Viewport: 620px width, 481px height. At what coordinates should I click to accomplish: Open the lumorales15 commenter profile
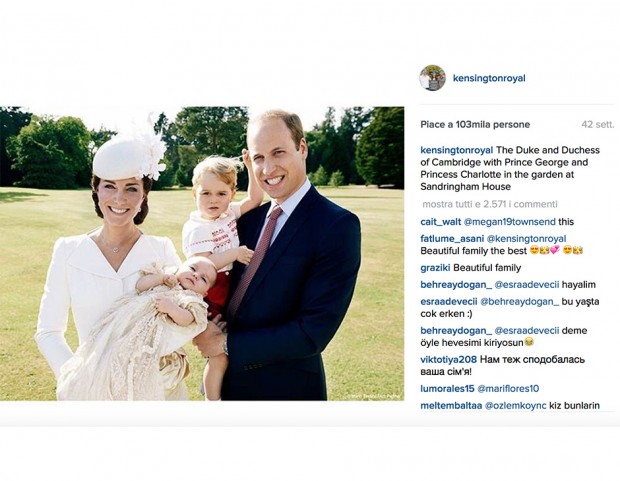point(447,389)
